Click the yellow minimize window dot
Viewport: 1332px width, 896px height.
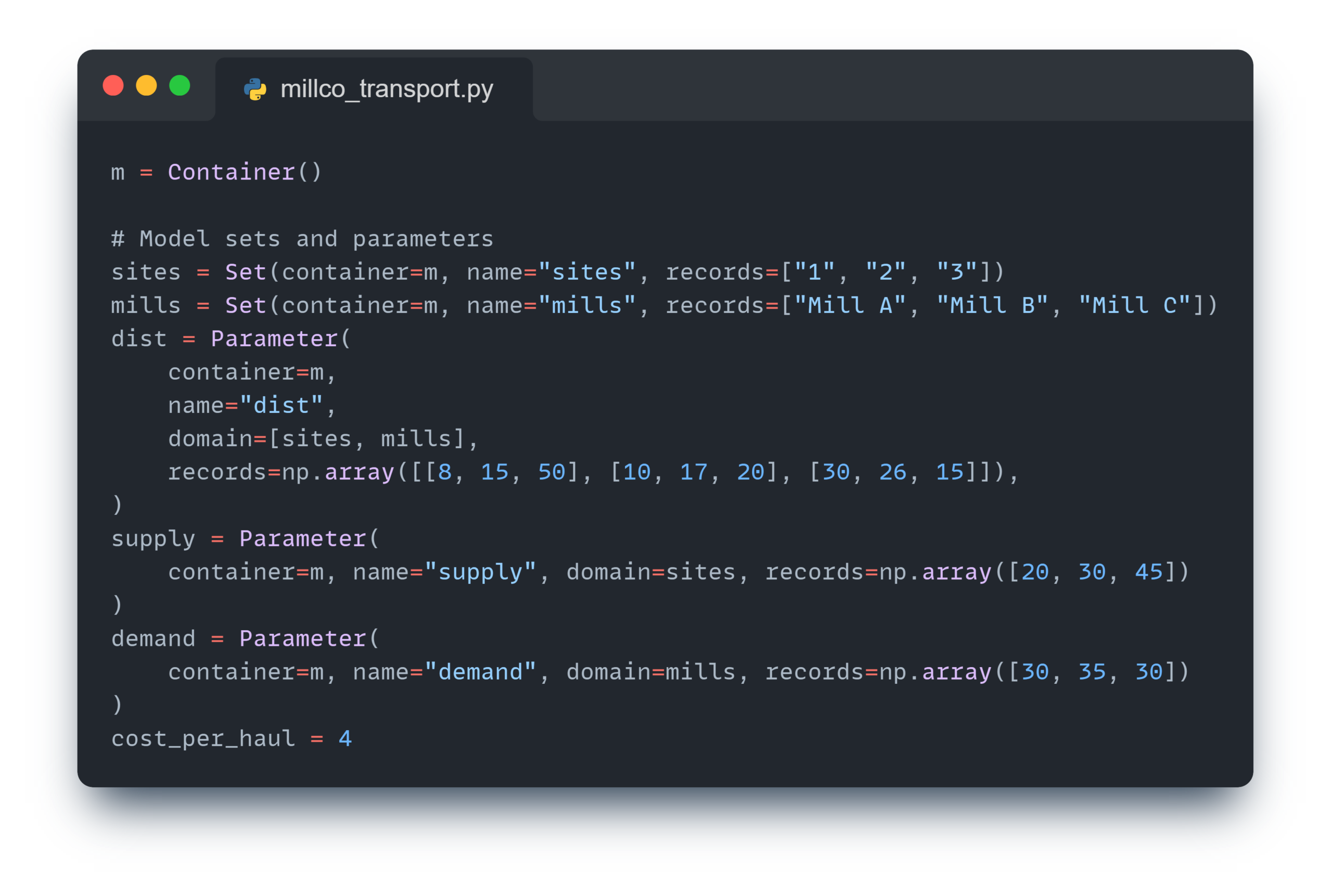coord(146,86)
